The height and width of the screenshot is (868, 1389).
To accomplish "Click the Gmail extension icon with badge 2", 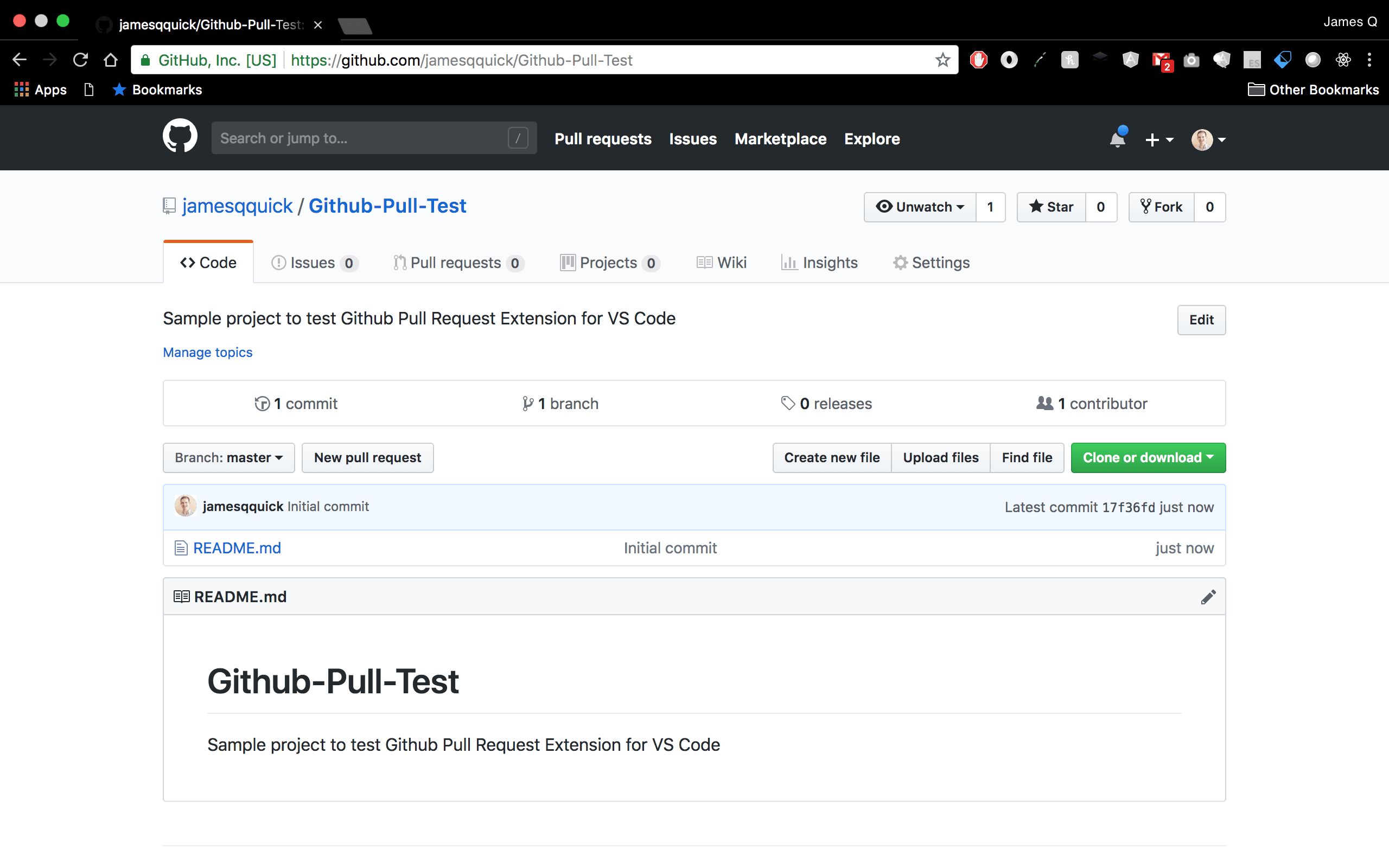I will point(1162,61).
